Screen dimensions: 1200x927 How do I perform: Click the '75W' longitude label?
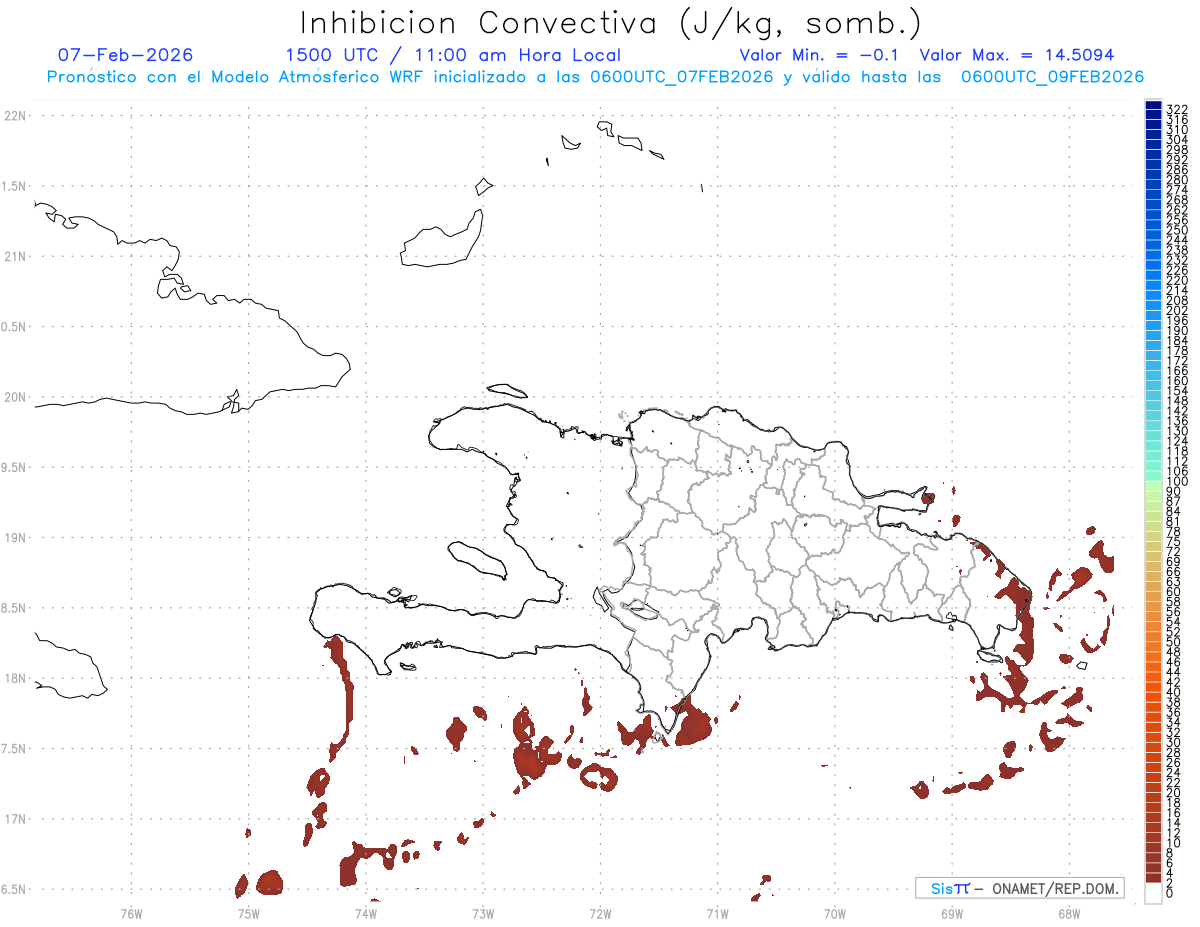pyautogui.click(x=248, y=912)
